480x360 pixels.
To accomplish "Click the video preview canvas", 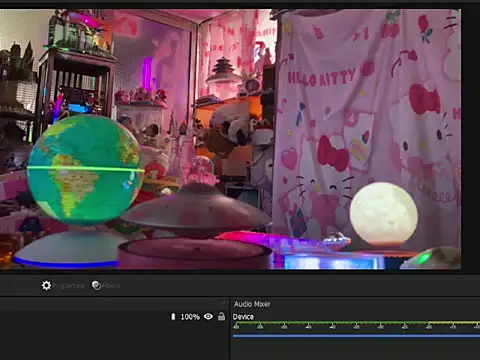I will coord(230,139).
